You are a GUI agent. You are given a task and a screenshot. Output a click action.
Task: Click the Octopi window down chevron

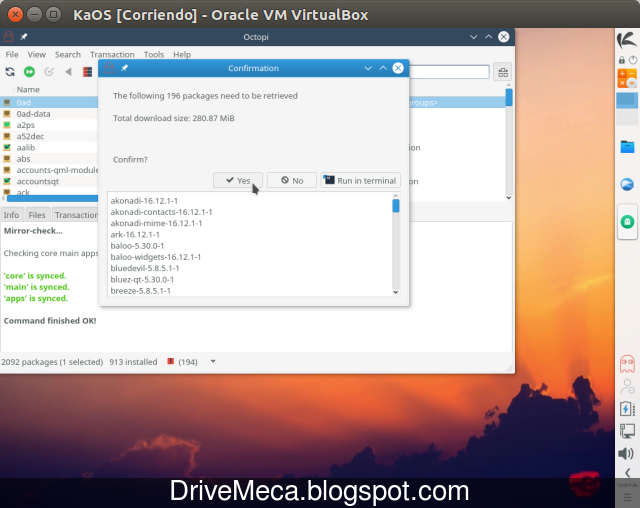click(x=473, y=37)
